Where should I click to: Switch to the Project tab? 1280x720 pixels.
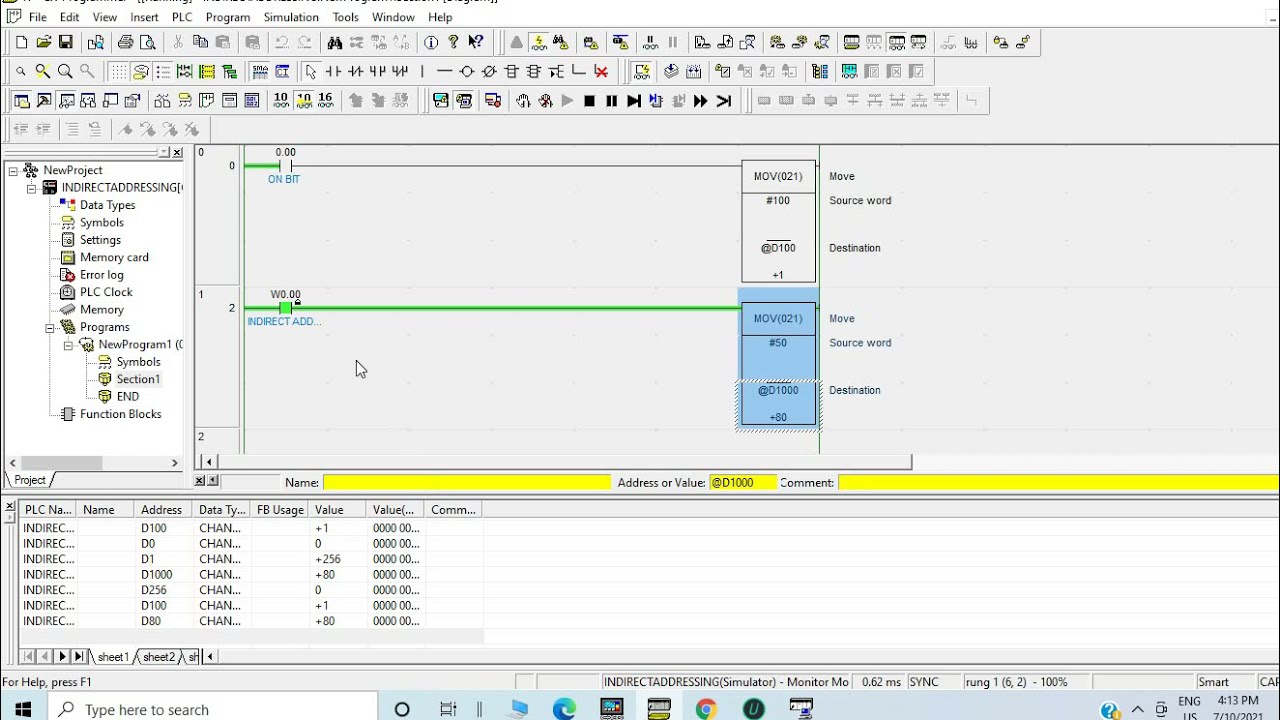(x=29, y=480)
